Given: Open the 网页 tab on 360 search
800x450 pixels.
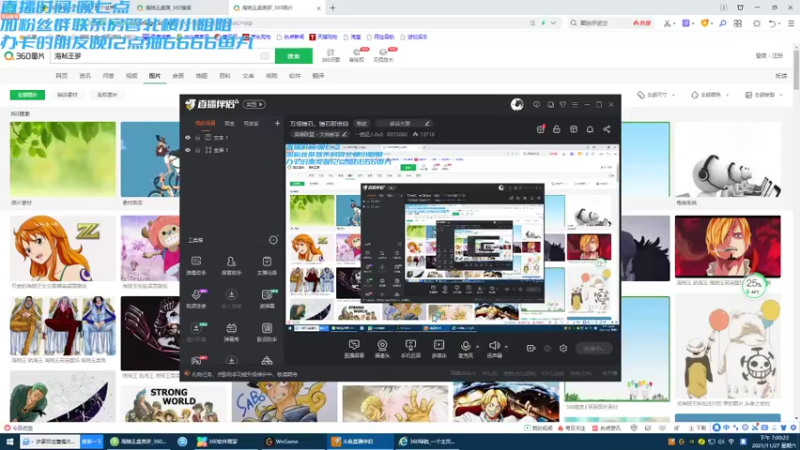Looking at the screenshot, I should (61, 76).
